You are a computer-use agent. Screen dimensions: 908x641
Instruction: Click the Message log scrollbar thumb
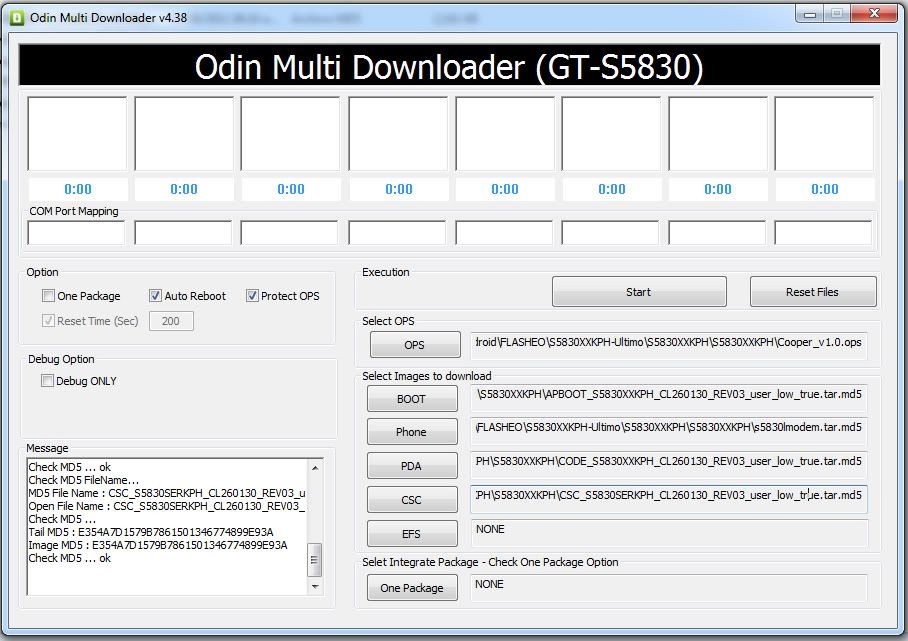point(314,560)
